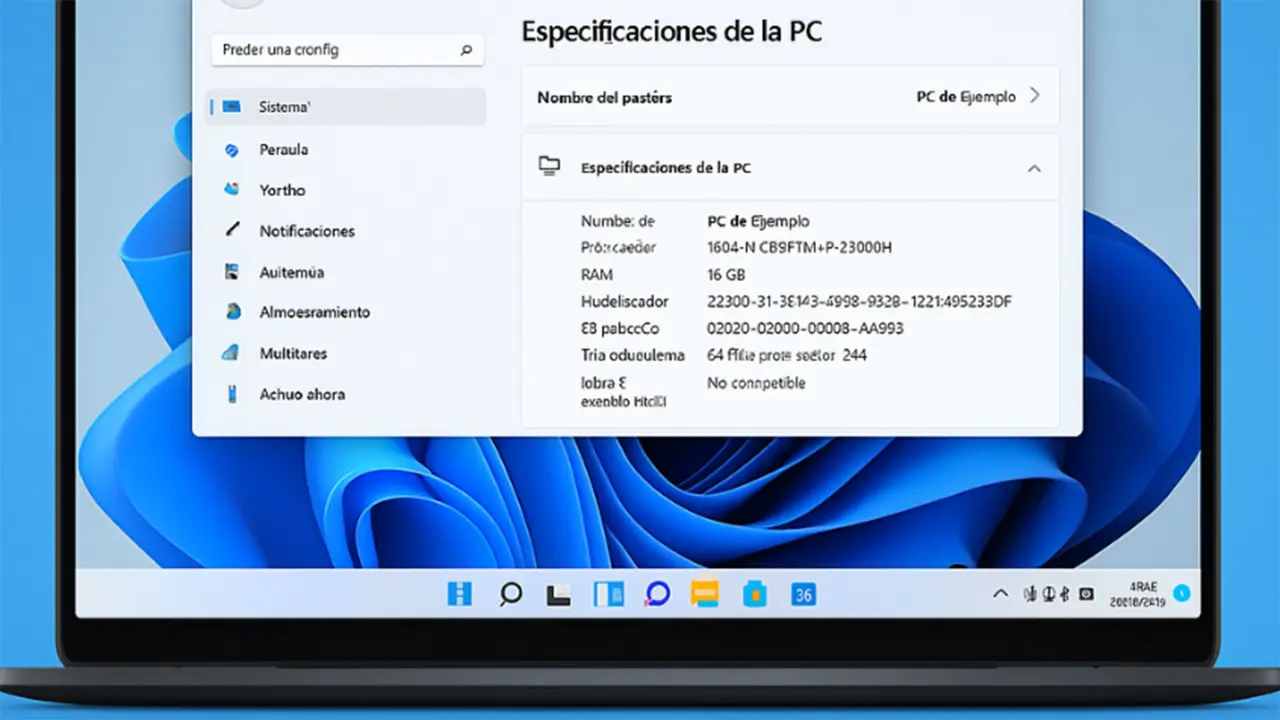Collapse the Especificaciones de la PC section

click(x=1034, y=168)
